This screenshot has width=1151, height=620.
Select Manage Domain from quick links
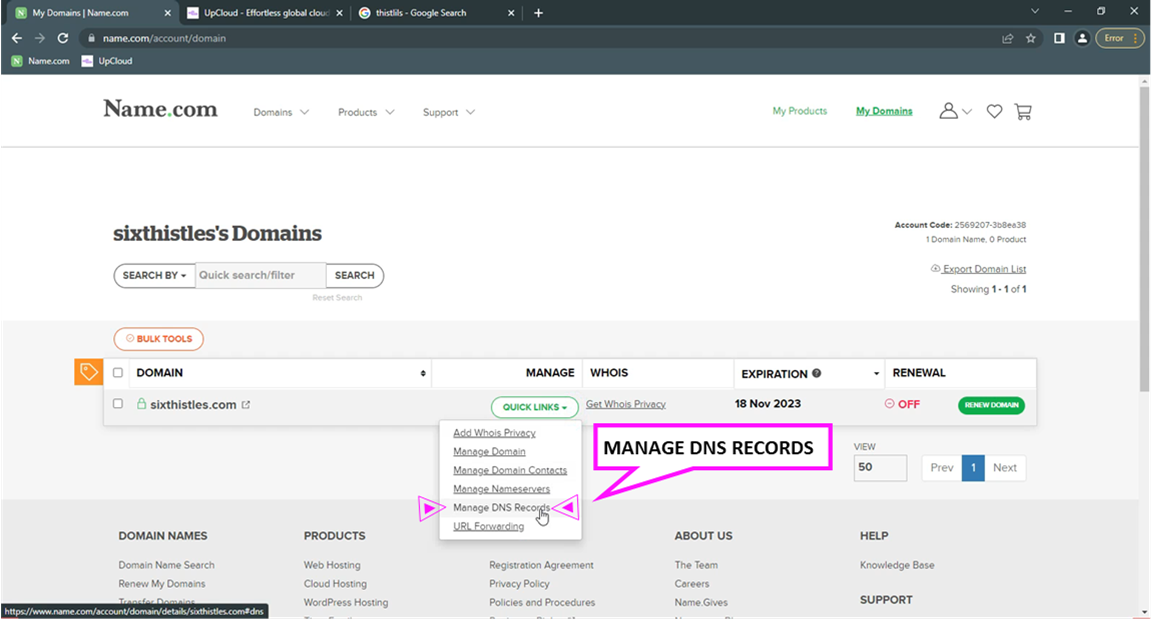489,451
